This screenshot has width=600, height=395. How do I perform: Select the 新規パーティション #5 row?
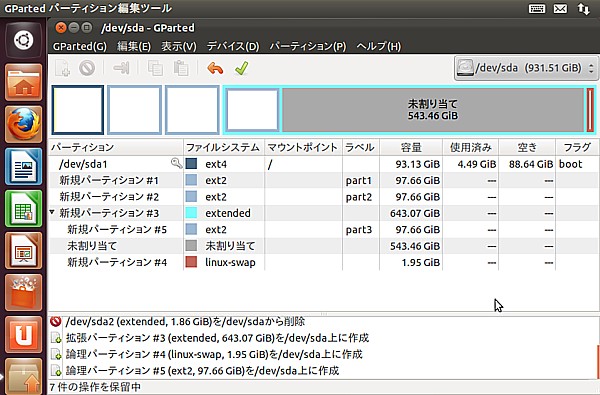(323, 229)
